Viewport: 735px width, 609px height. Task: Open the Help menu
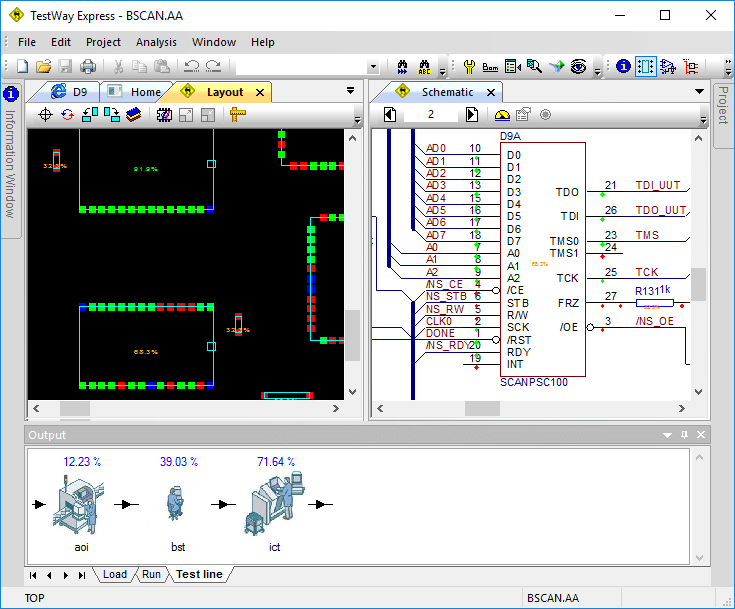pos(262,42)
